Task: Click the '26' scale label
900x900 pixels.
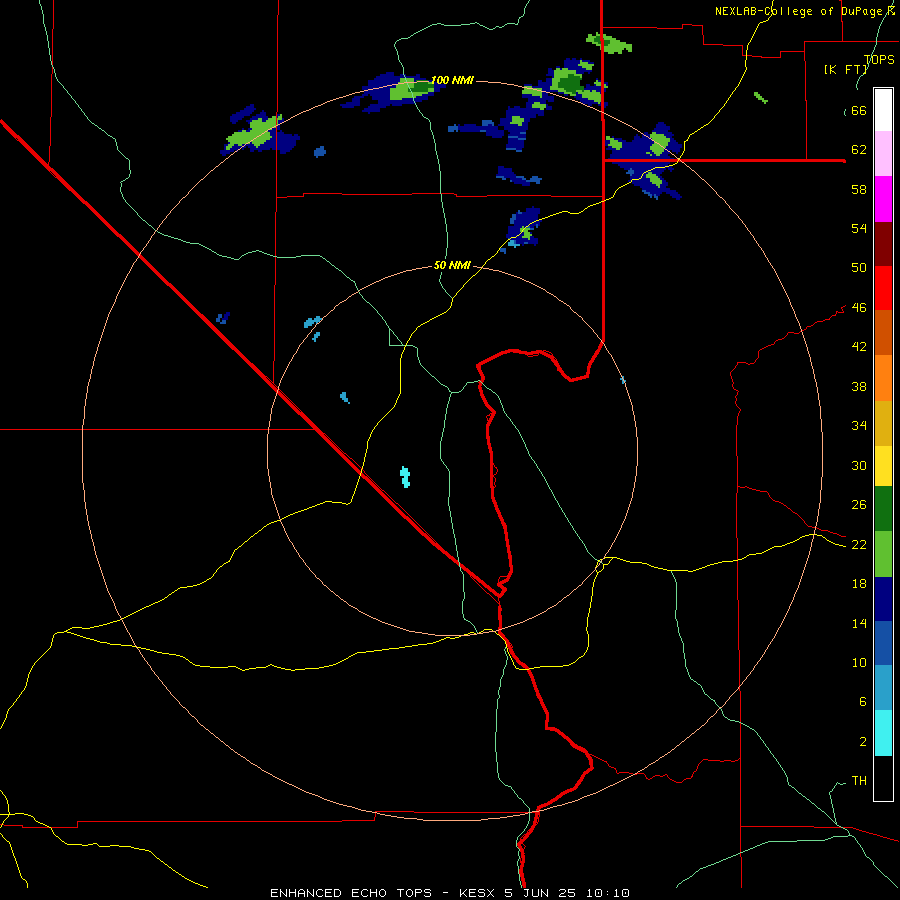Action: tap(859, 505)
